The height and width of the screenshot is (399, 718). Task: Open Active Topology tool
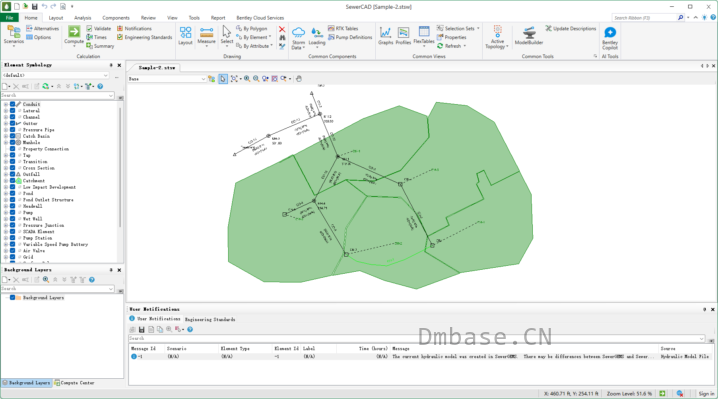coord(497,37)
